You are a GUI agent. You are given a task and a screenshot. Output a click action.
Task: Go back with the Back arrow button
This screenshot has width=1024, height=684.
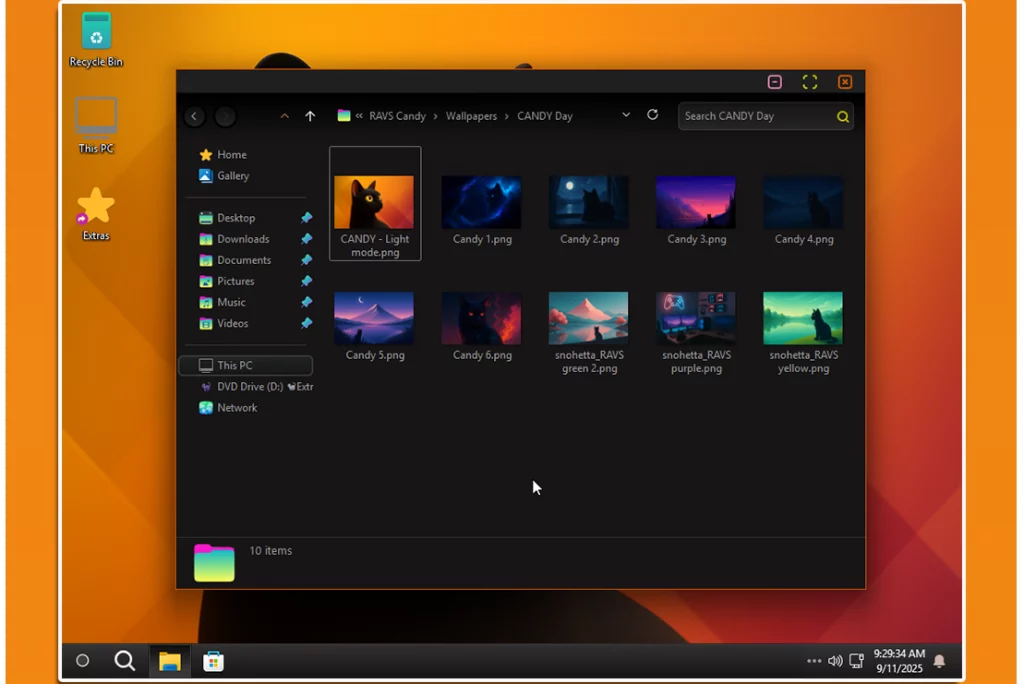click(x=195, y=117)
